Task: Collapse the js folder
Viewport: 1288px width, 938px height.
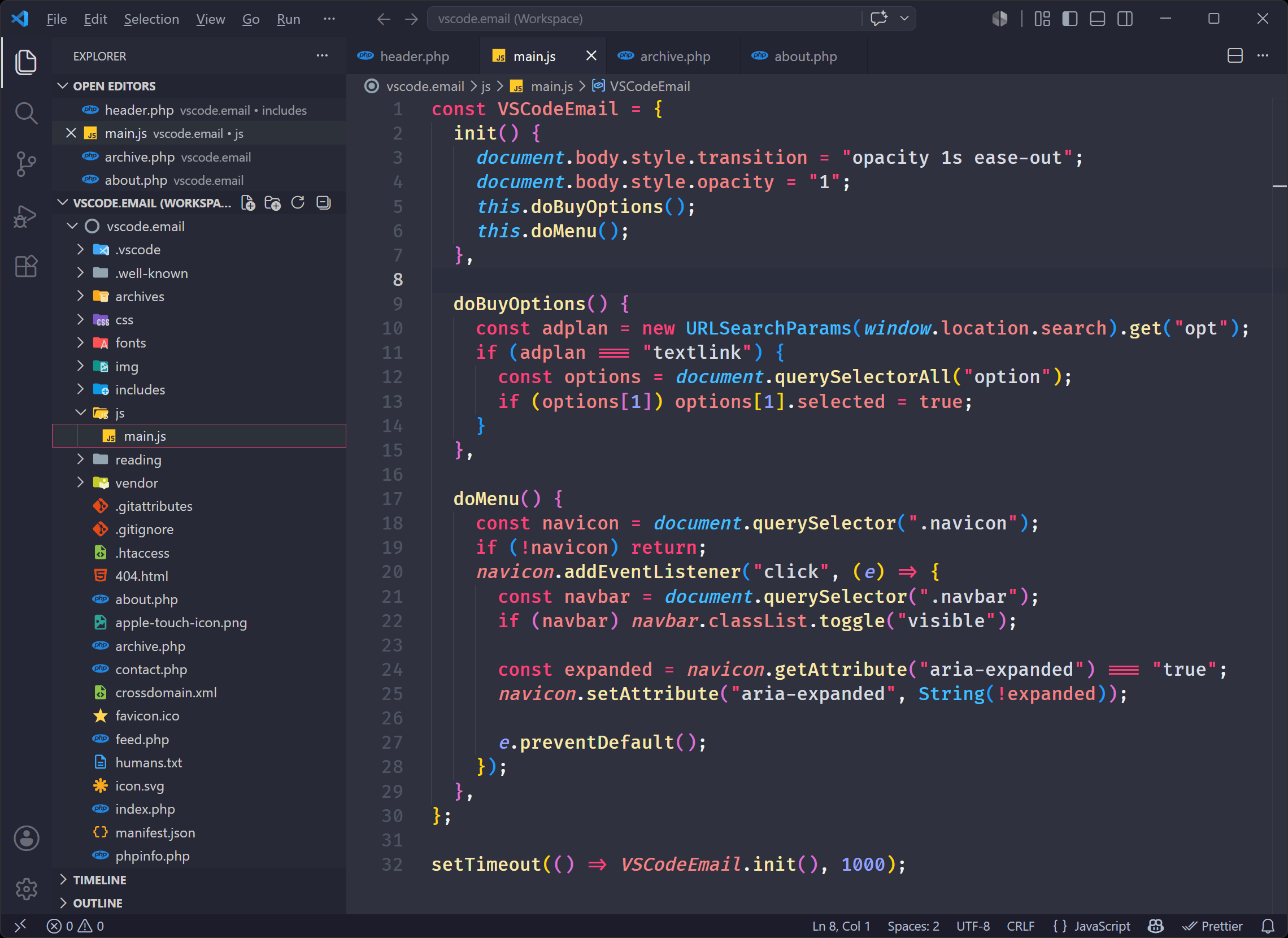Action: pyautogui.click(x=80, y=412)
